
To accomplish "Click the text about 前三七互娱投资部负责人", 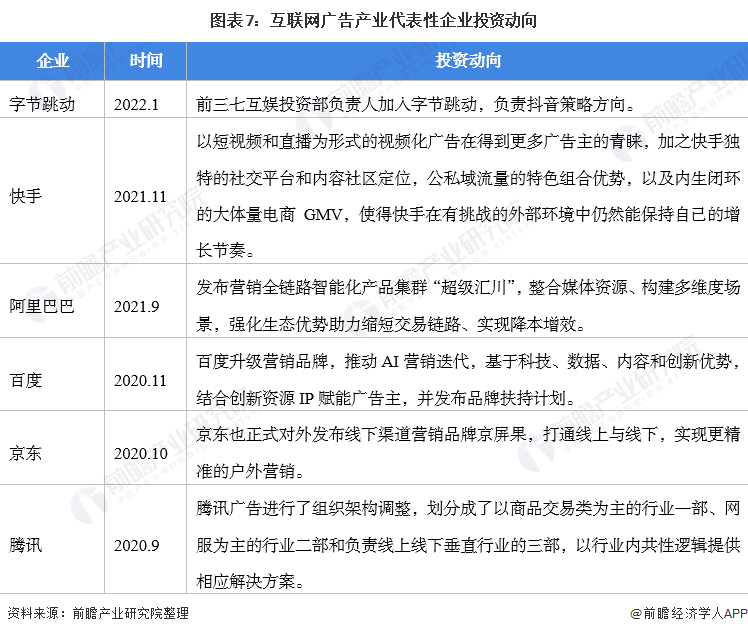I will (x=416, y=104).
